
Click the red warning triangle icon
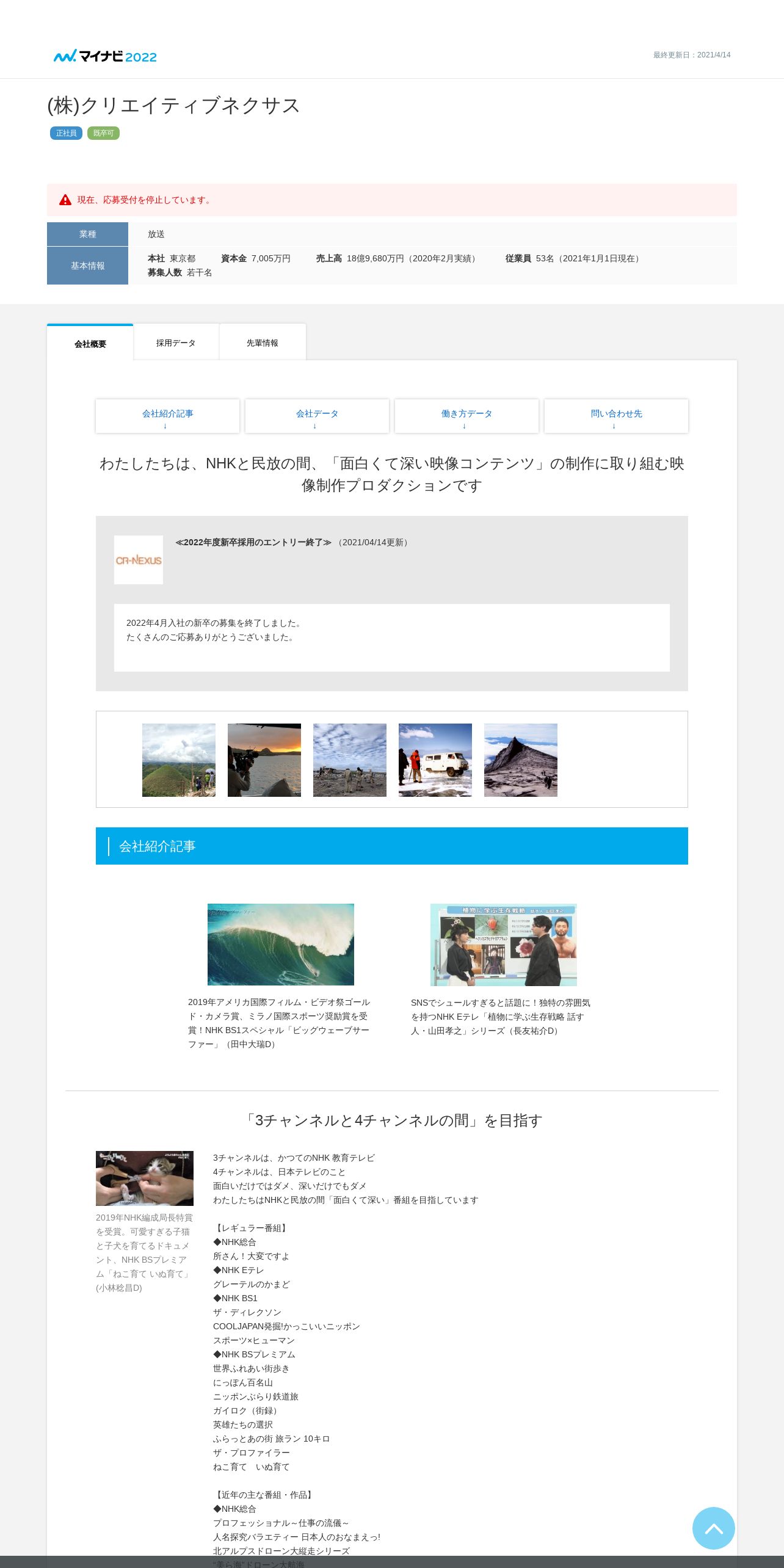coord(65,200)
